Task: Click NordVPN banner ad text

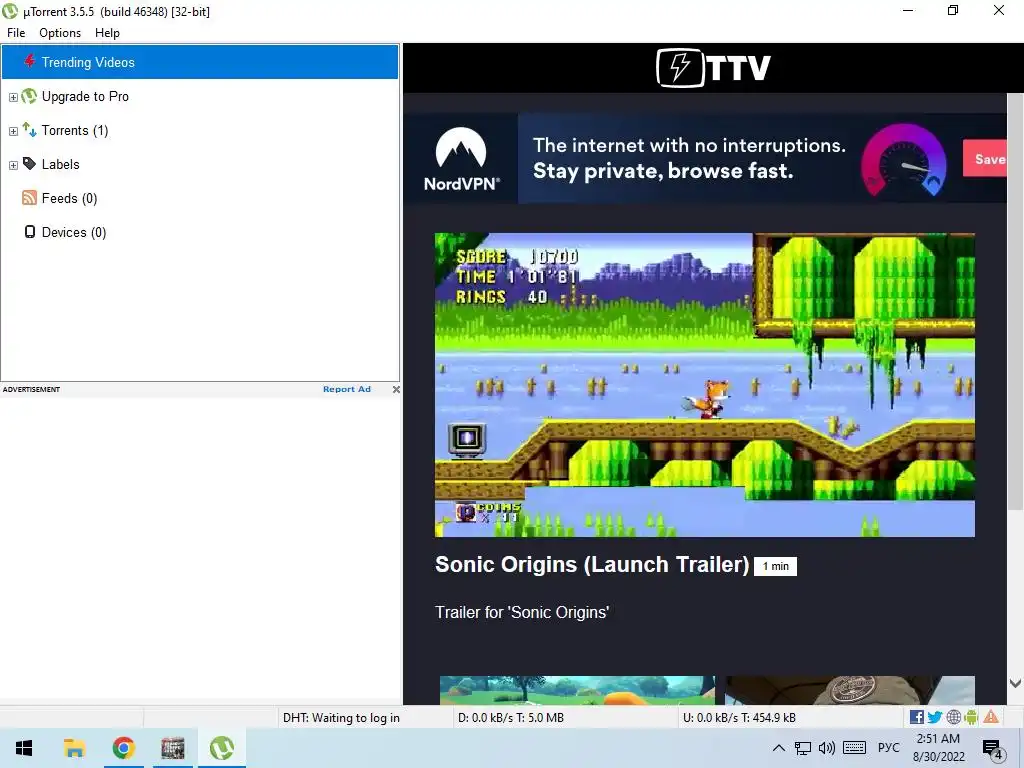Action: [x=689, y=158]
